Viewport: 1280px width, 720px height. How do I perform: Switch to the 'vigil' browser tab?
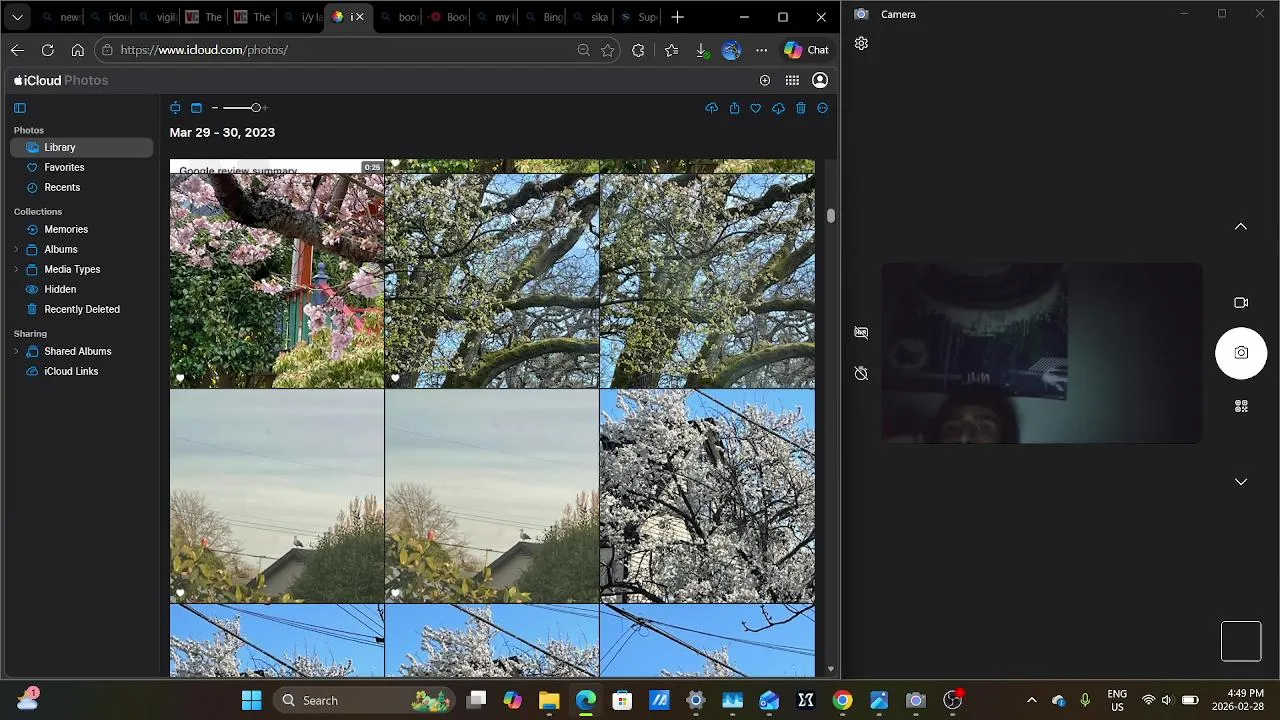click(x=157, y=17)
